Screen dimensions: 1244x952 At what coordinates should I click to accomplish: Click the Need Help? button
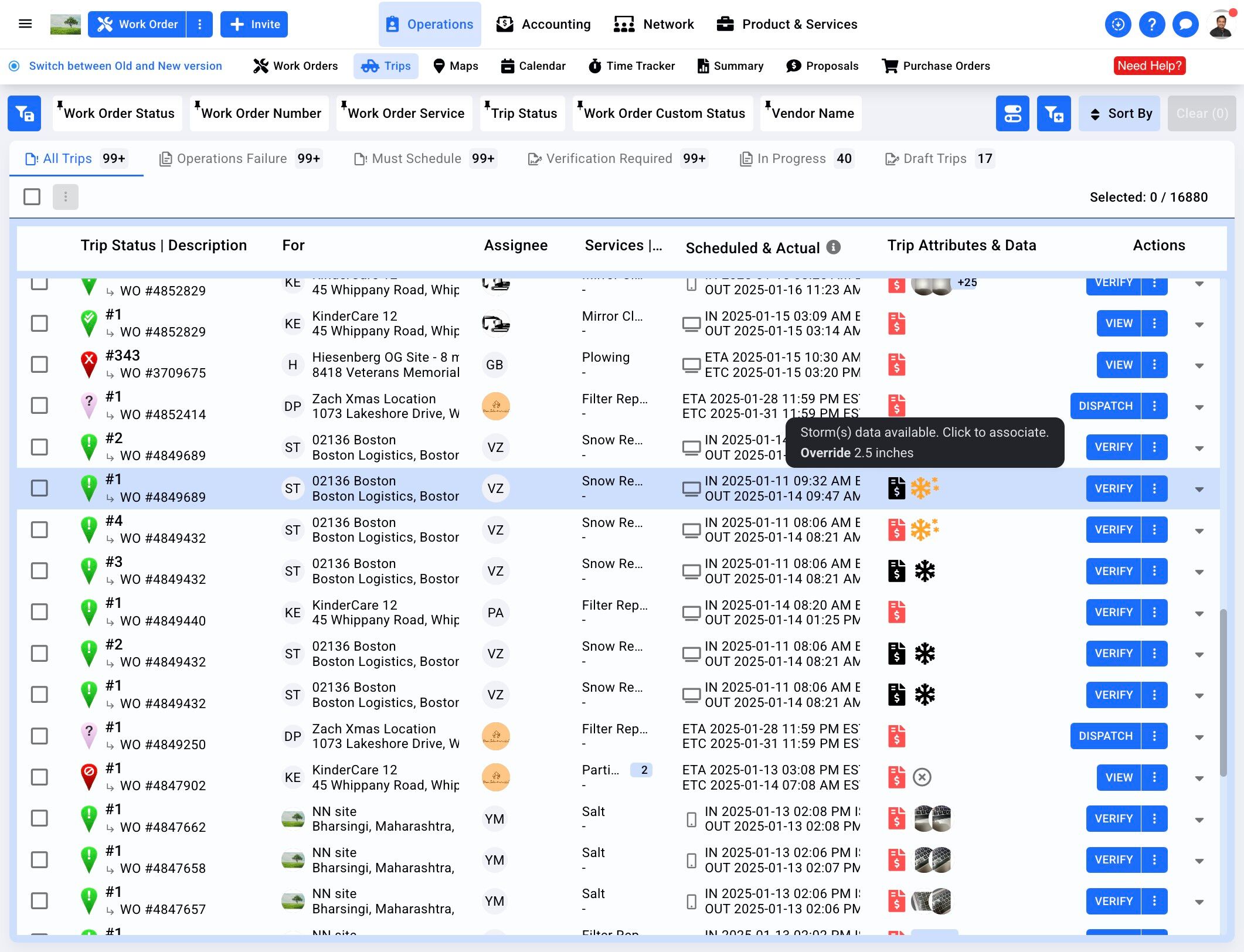(x=1149, y=66)
